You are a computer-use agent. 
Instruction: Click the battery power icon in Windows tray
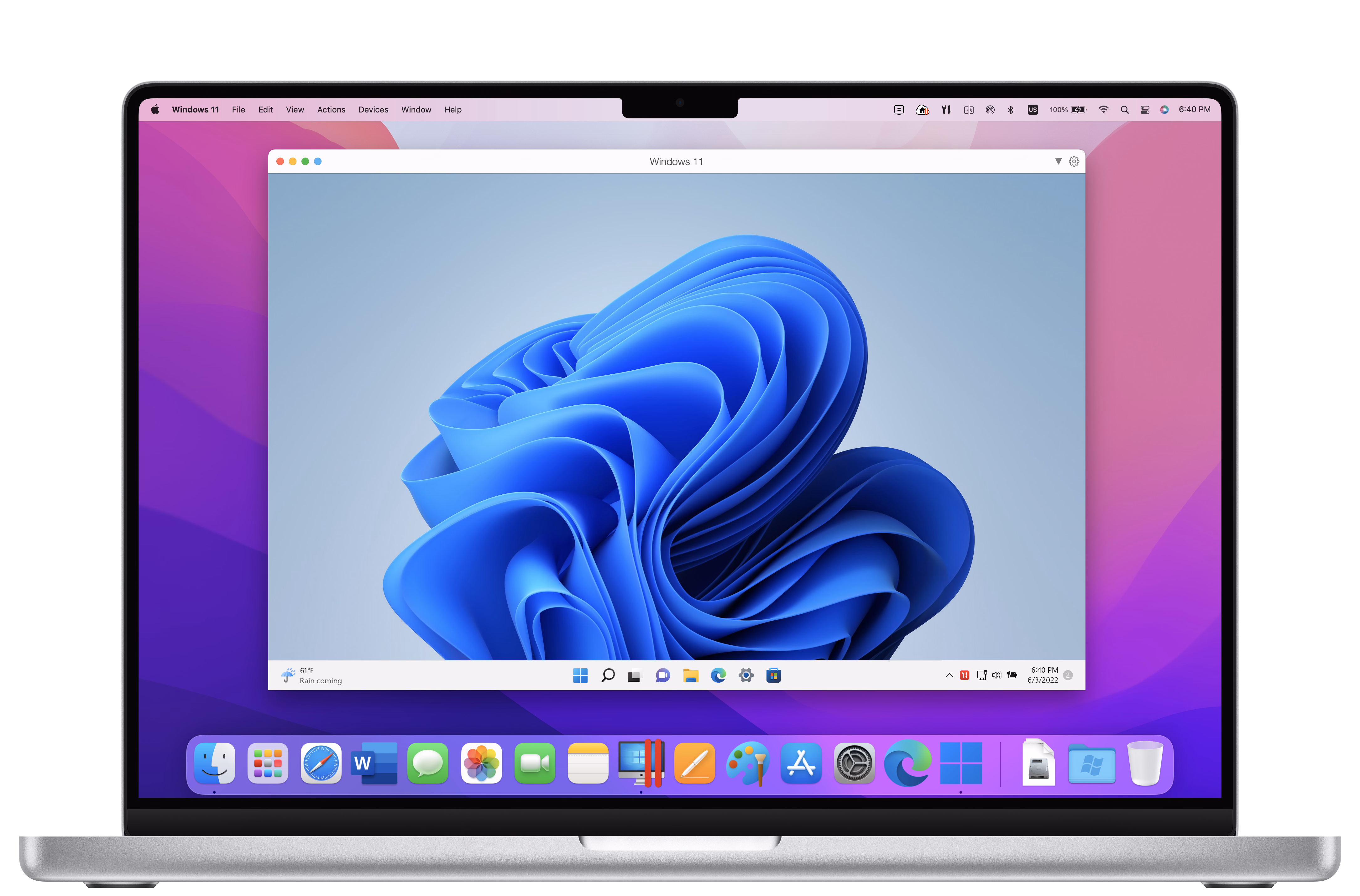click(1012, 675)
